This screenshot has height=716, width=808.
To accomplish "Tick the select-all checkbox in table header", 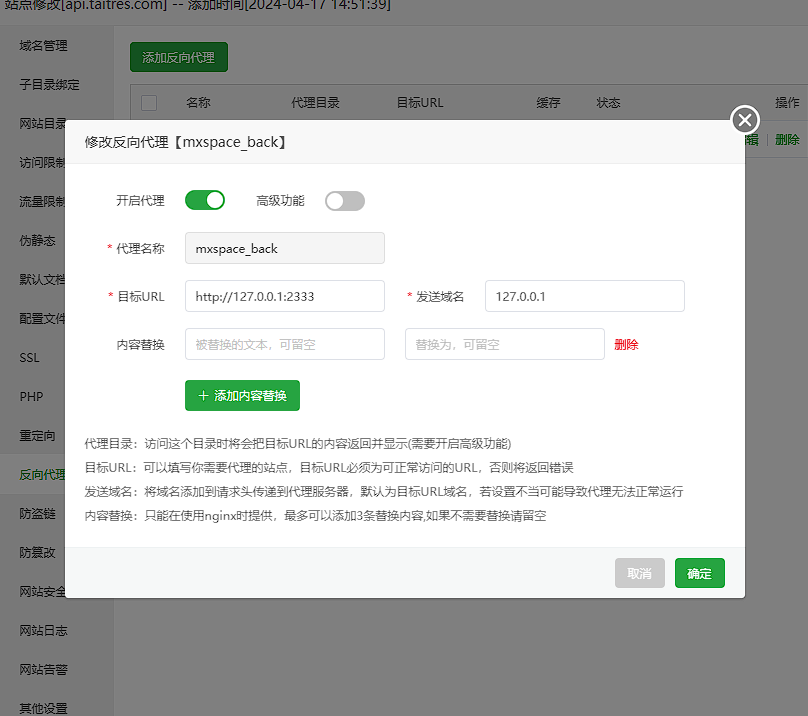I will 149,103.
